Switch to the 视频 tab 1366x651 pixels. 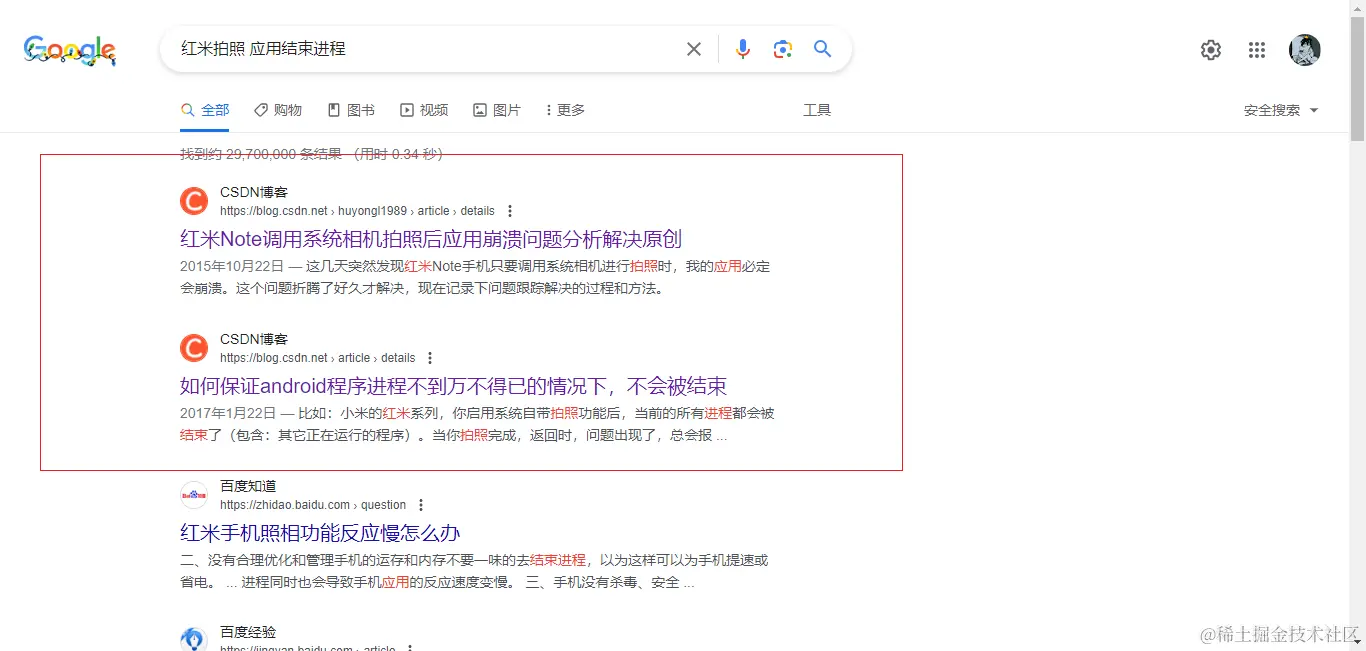point(424,110)
